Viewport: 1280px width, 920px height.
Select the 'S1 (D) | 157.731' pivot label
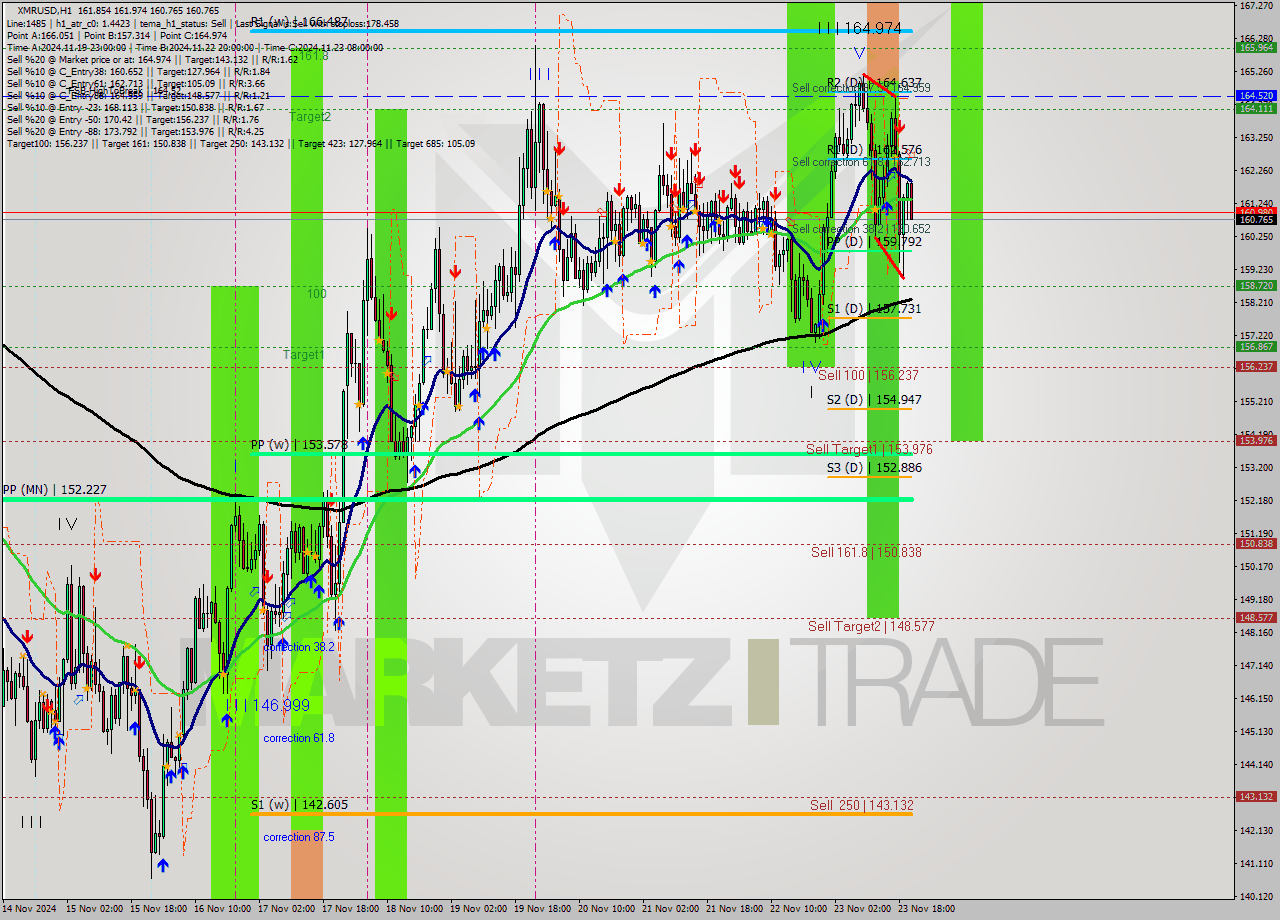pyautogui.click(x=873, y=308)
